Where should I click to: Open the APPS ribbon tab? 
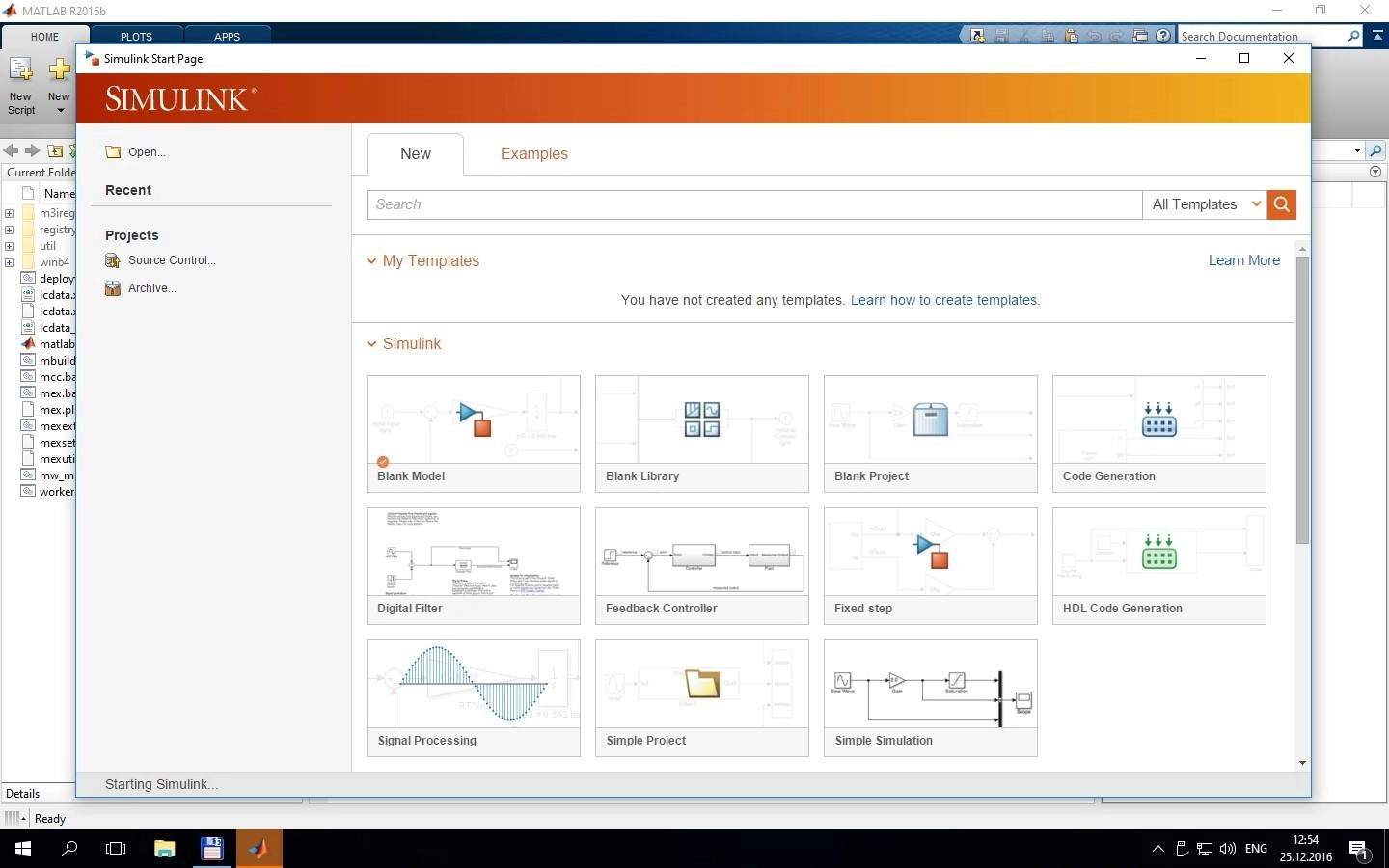228,37
